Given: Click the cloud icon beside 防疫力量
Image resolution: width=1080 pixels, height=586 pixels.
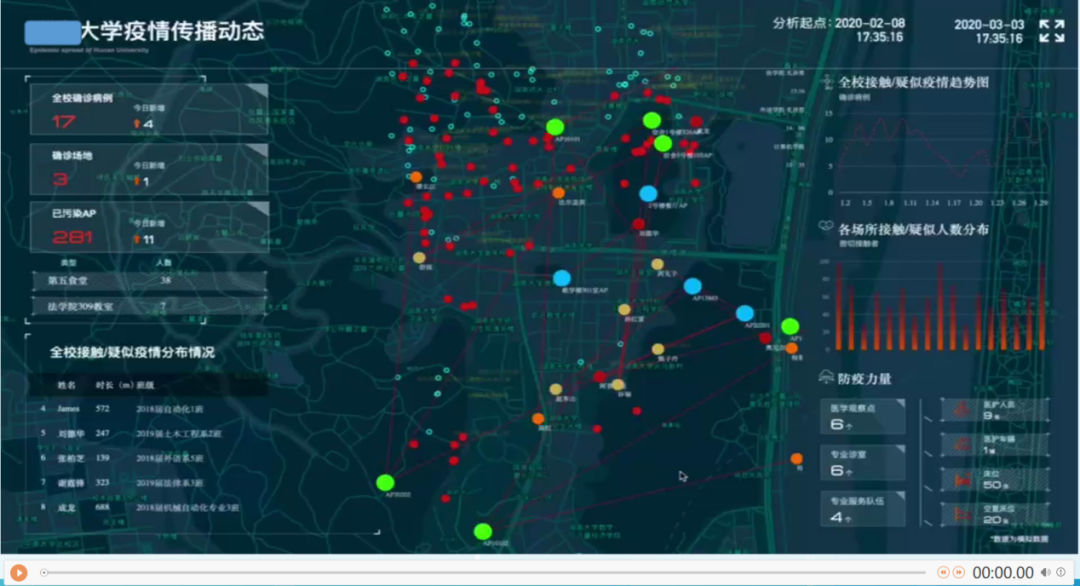Looking at the screenshot, I should (x=826, y=378).
